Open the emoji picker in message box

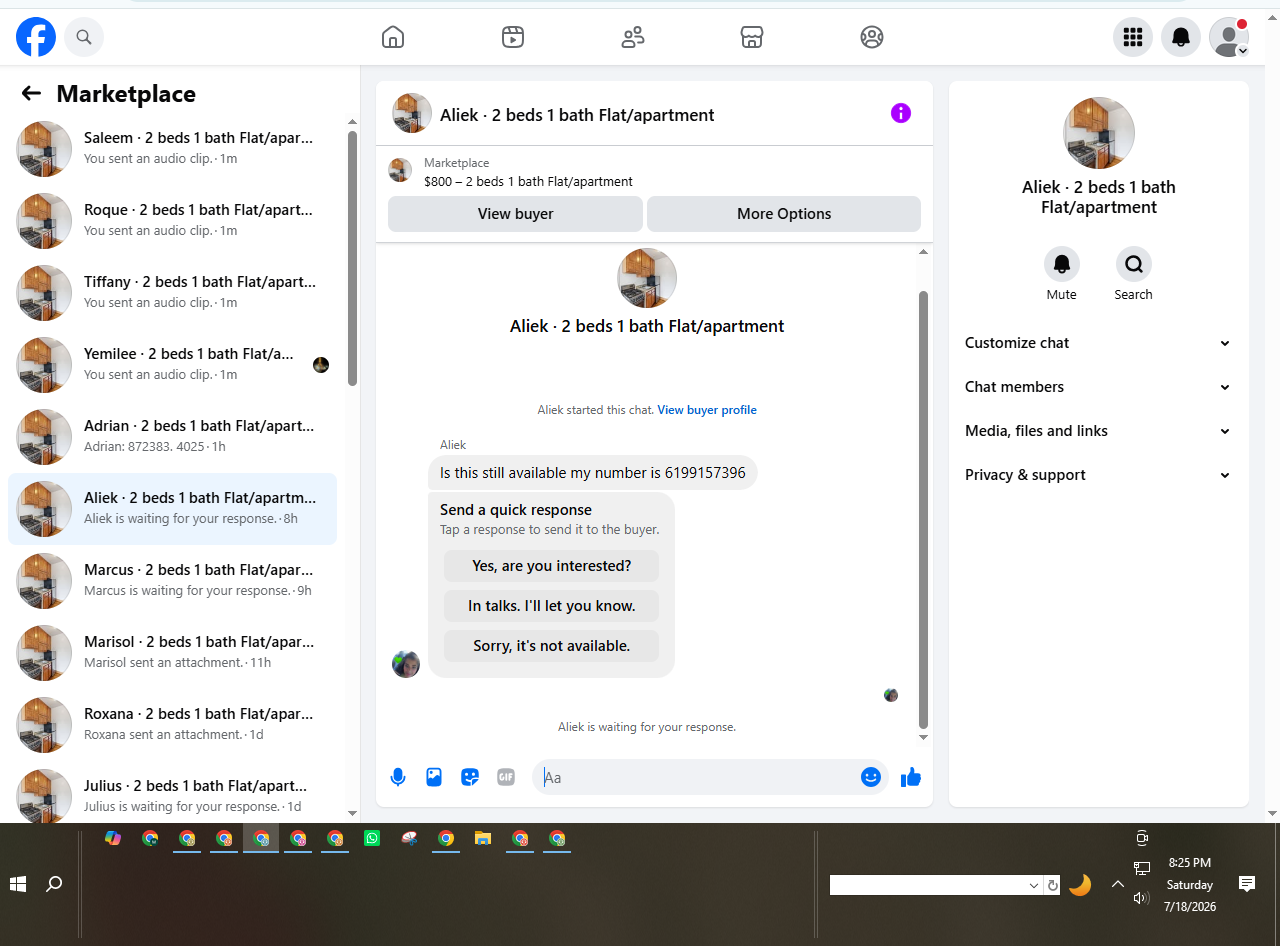(x=871, y=777)
